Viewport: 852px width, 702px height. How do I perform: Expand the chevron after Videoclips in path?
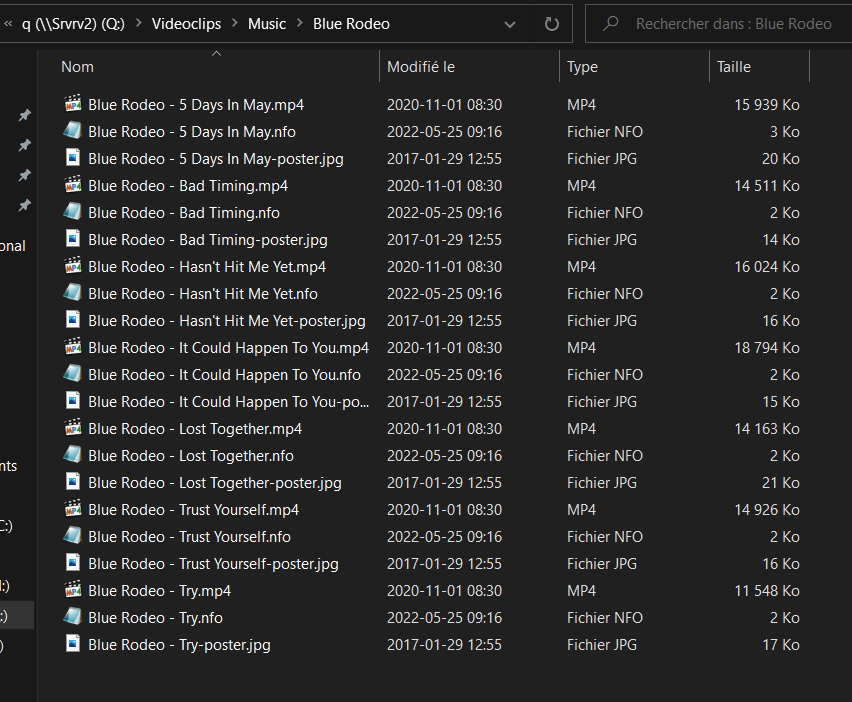[x=235, y=23]
